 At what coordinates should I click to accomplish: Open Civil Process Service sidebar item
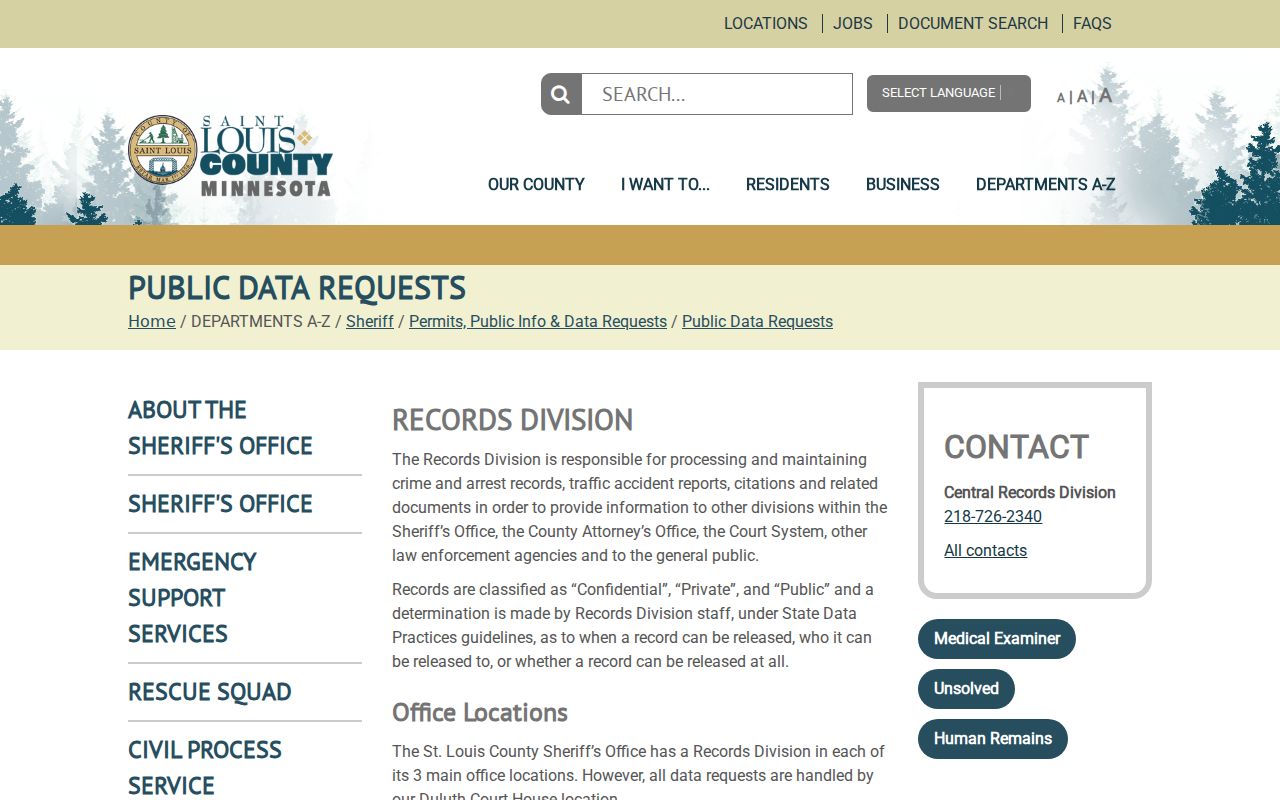pyautogui.click(x=205, y=768)
